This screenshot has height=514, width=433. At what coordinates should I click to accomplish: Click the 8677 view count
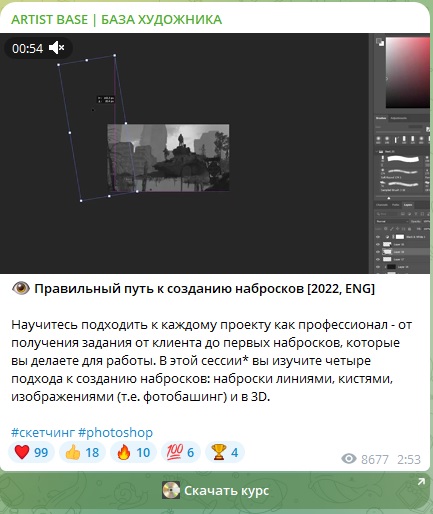pos(375,459)
